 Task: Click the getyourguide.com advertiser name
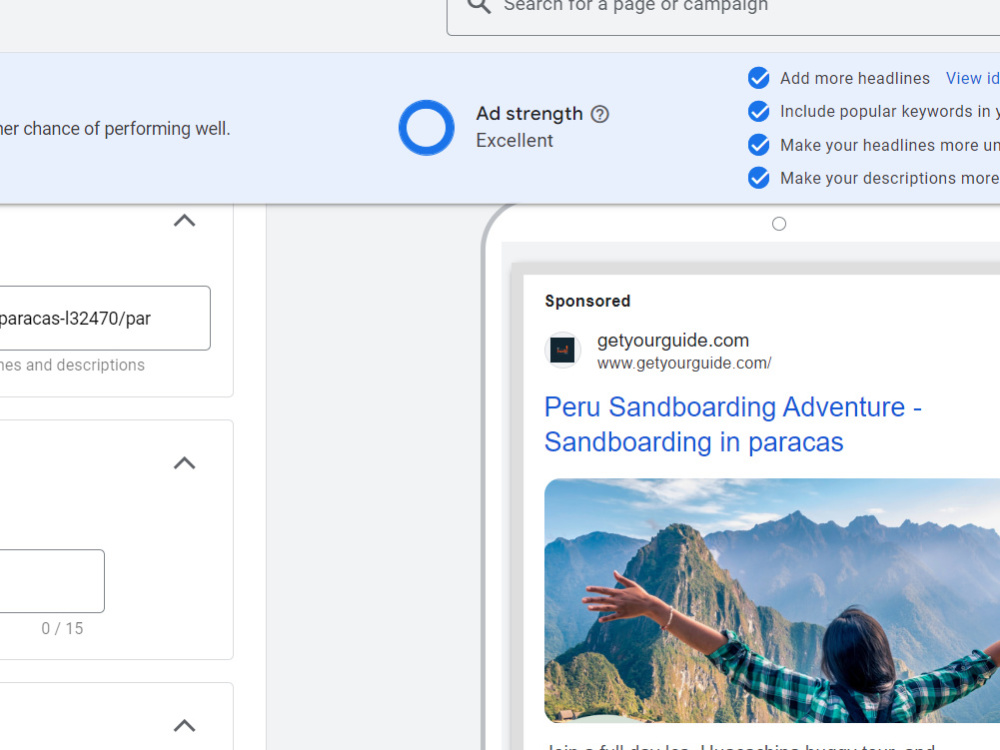point(673,341)
